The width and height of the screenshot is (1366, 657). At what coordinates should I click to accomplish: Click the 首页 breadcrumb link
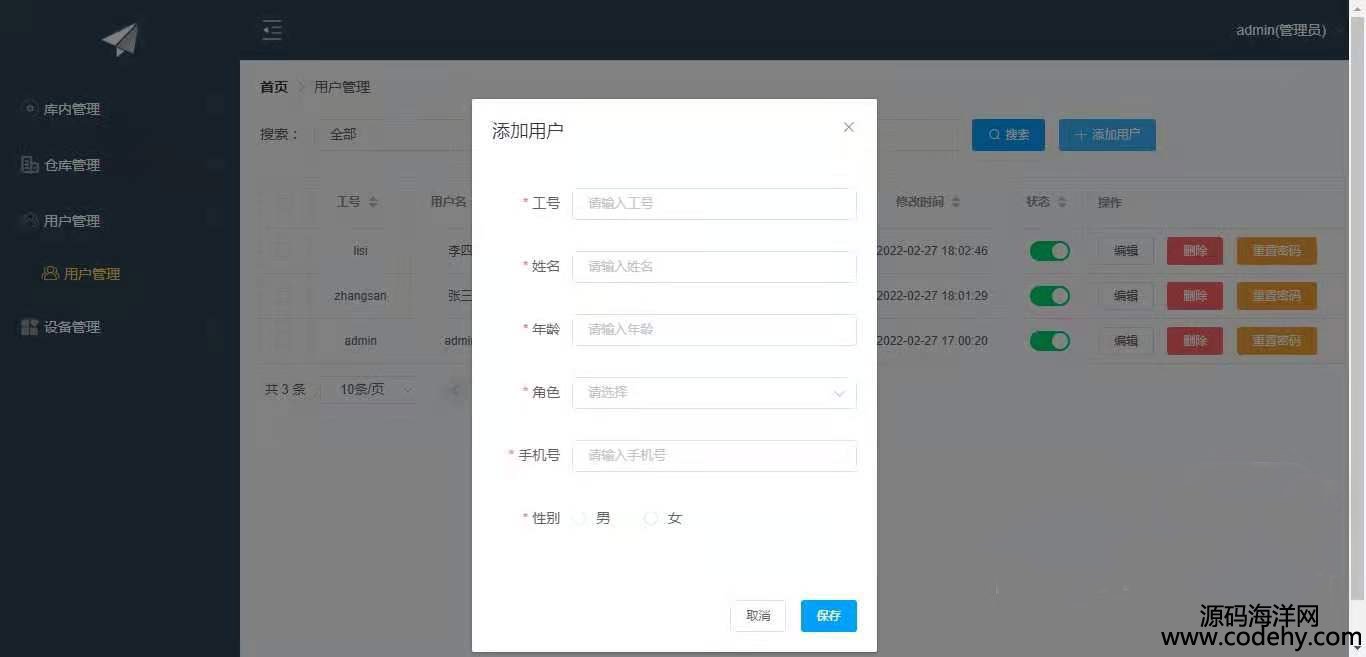(x=274, y=87)
